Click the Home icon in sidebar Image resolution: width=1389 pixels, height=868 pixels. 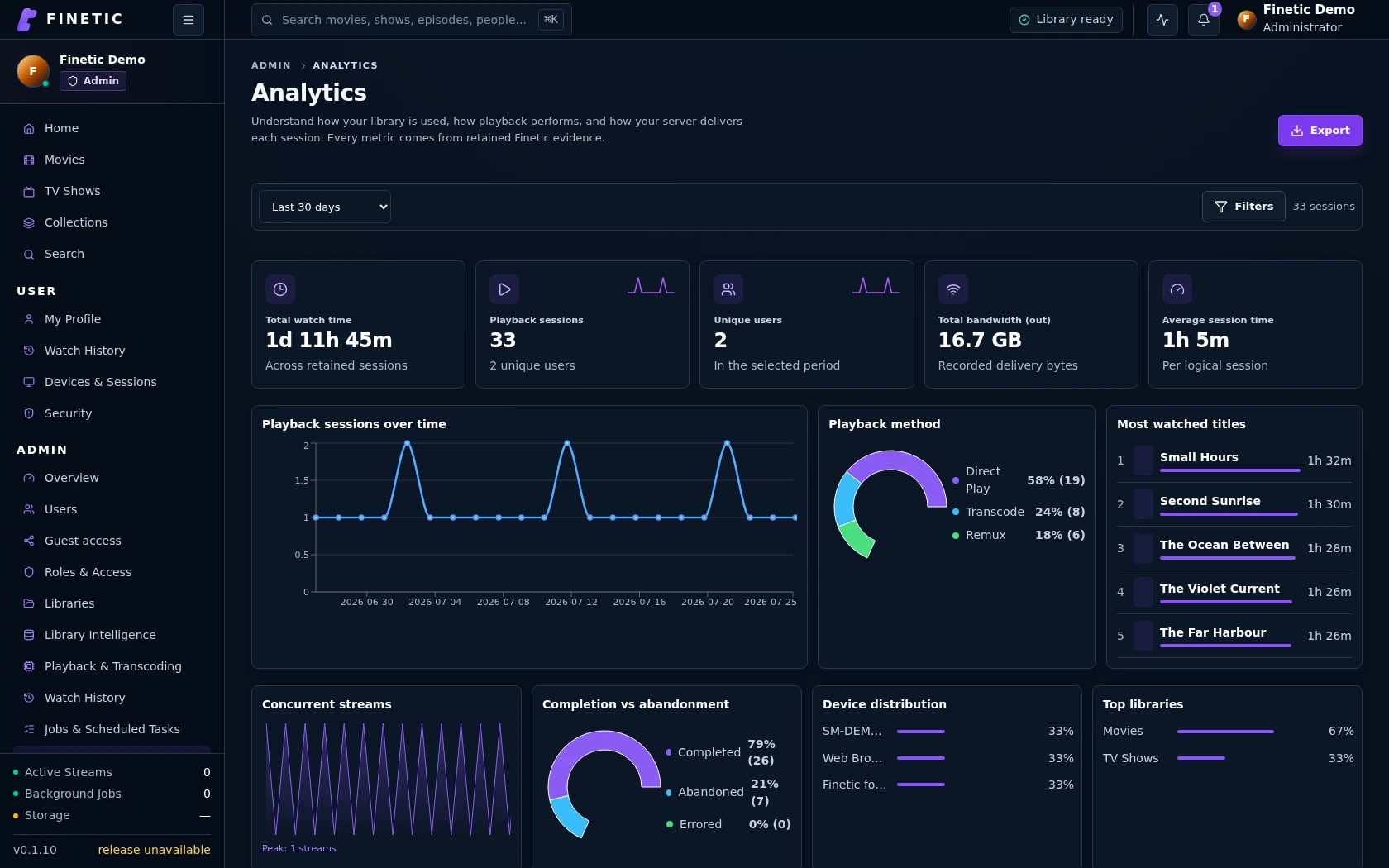click(29, 129)
